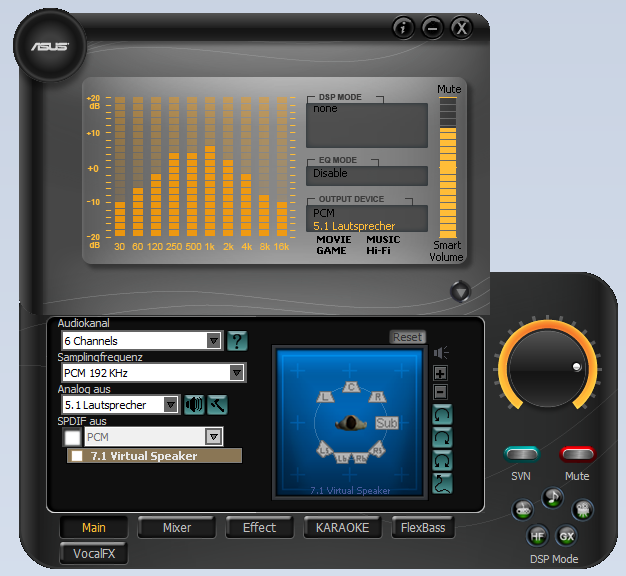Toggle the SVN smart volume switch

tap(522, 454)
